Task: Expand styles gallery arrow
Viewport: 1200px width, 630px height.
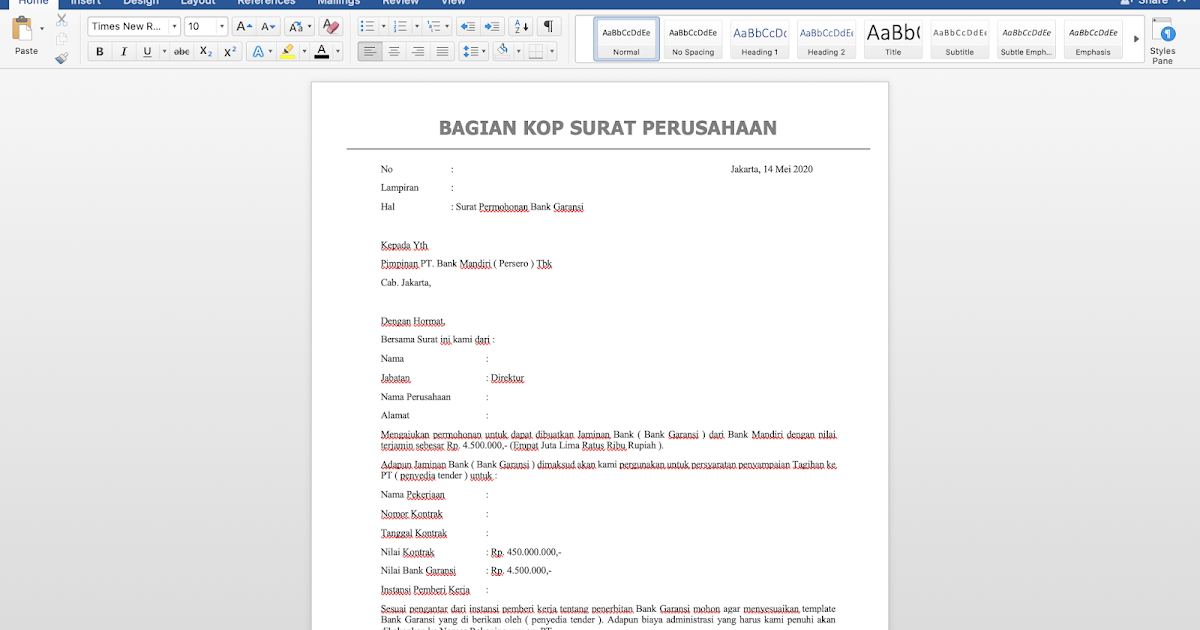Action: coord(1135,39)
